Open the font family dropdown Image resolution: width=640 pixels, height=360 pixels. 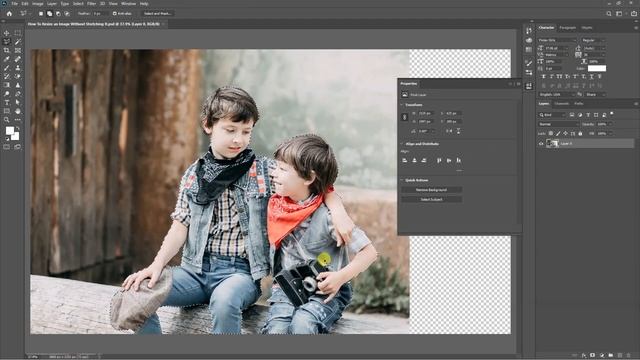(x=557, y=40)
